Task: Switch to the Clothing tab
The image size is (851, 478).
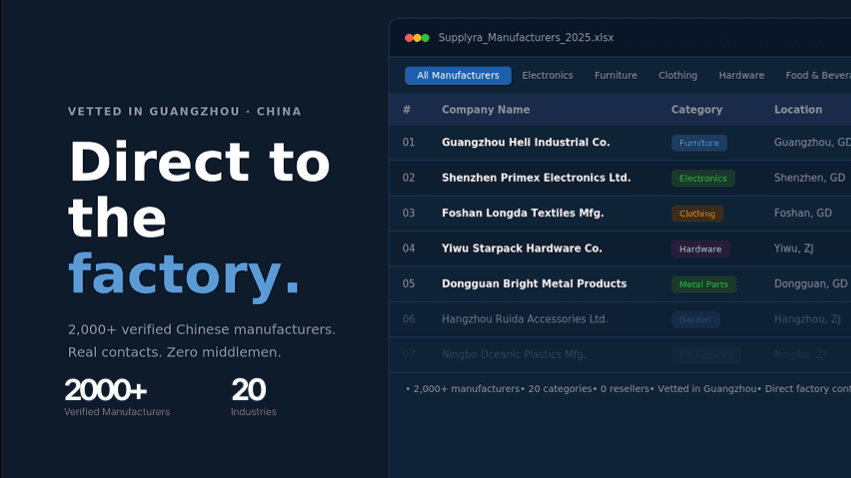Action: tap(678, 75)
